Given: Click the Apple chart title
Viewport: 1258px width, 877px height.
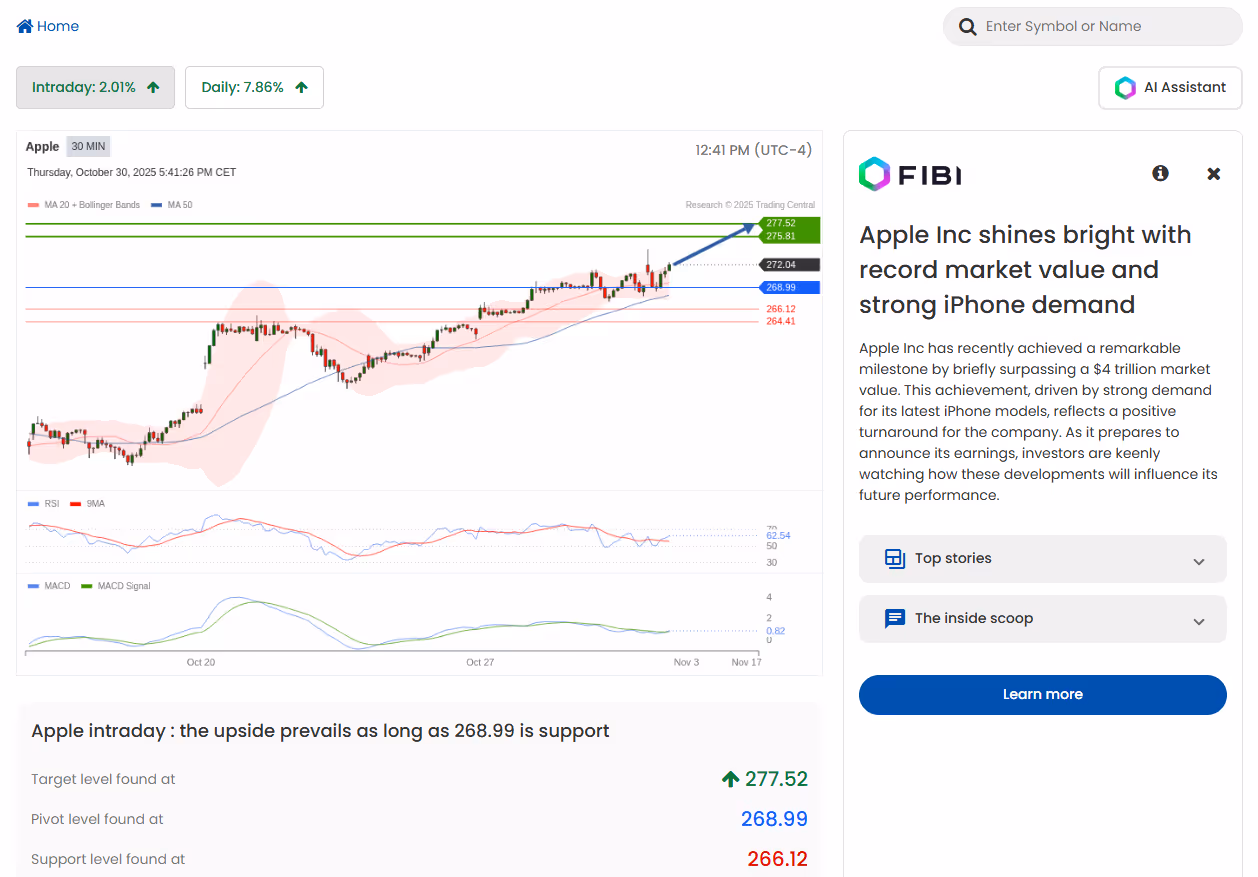Looking at the screenshot, I should pos(42,147).
